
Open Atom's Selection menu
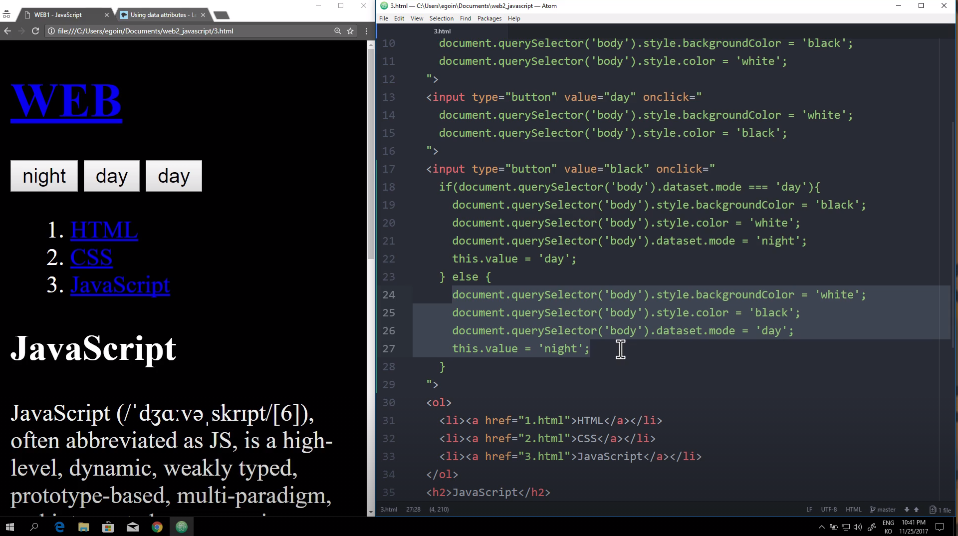(x=441, y=18)
